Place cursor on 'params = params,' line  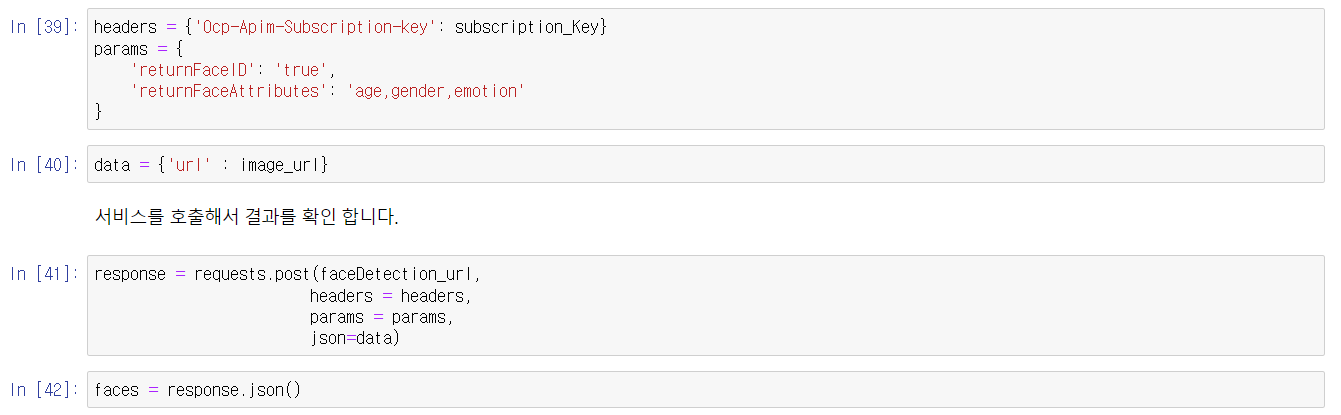click(x=381, y=317)
